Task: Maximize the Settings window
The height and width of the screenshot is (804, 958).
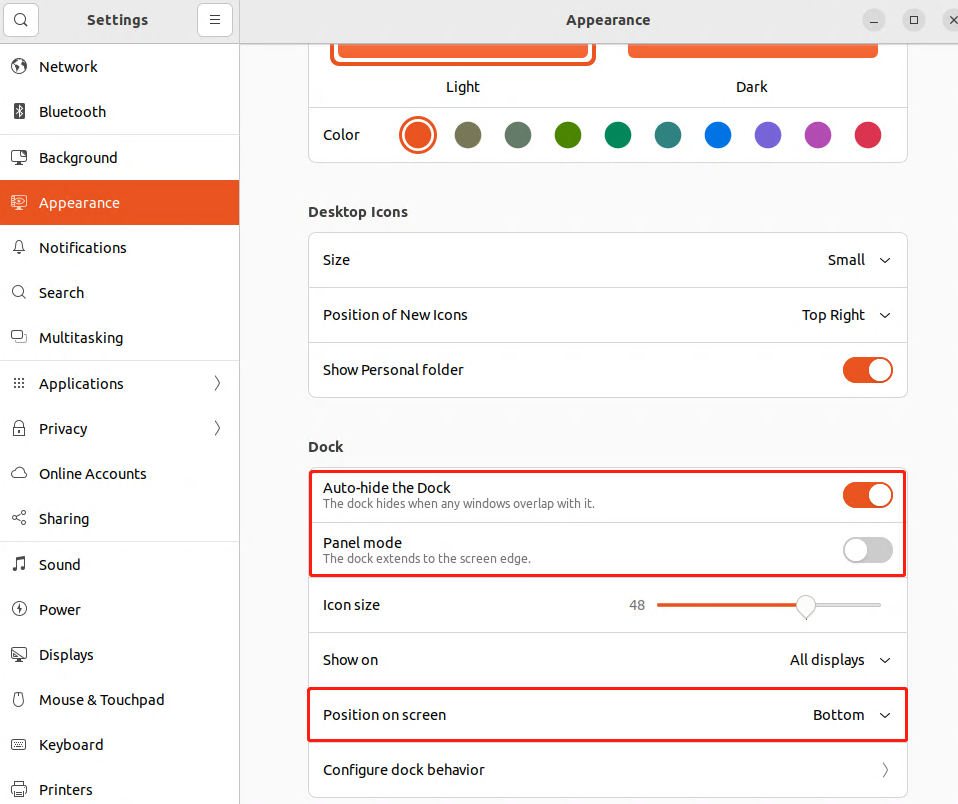Action: [x=914, y=20]
